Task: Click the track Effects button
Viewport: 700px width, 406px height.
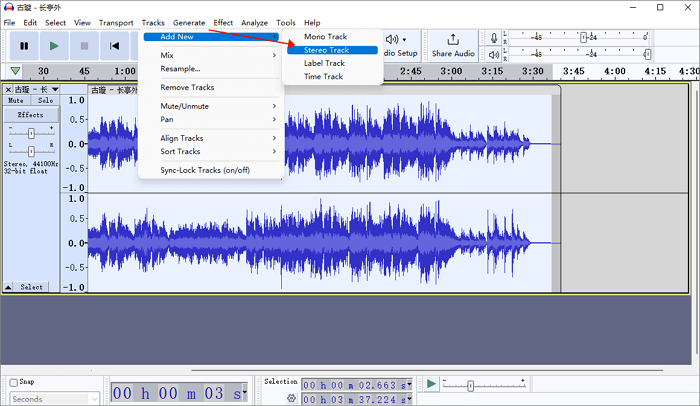Action: (x=30, y=115)
